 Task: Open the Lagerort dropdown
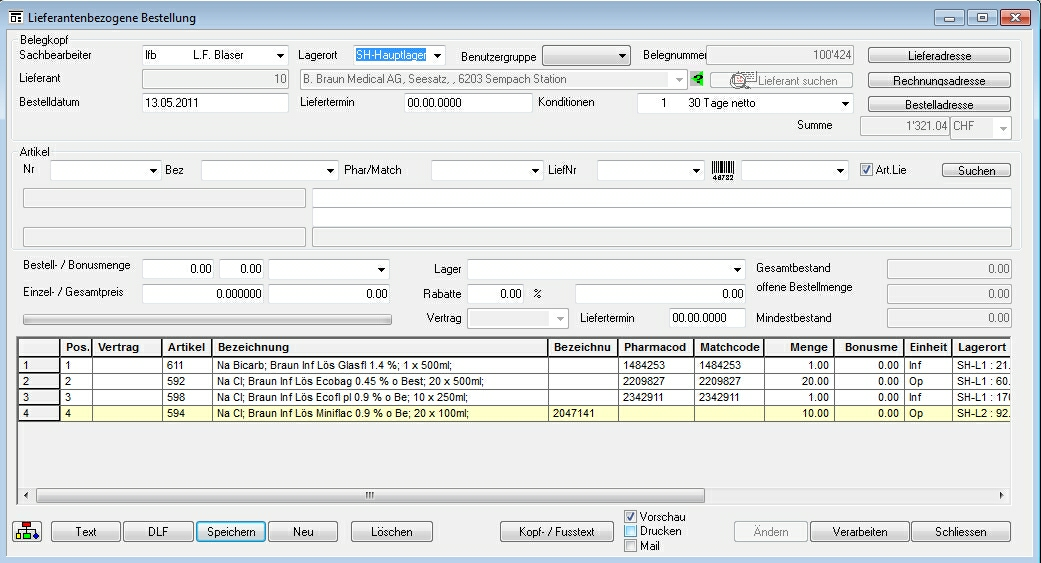(x=437, y=56)
